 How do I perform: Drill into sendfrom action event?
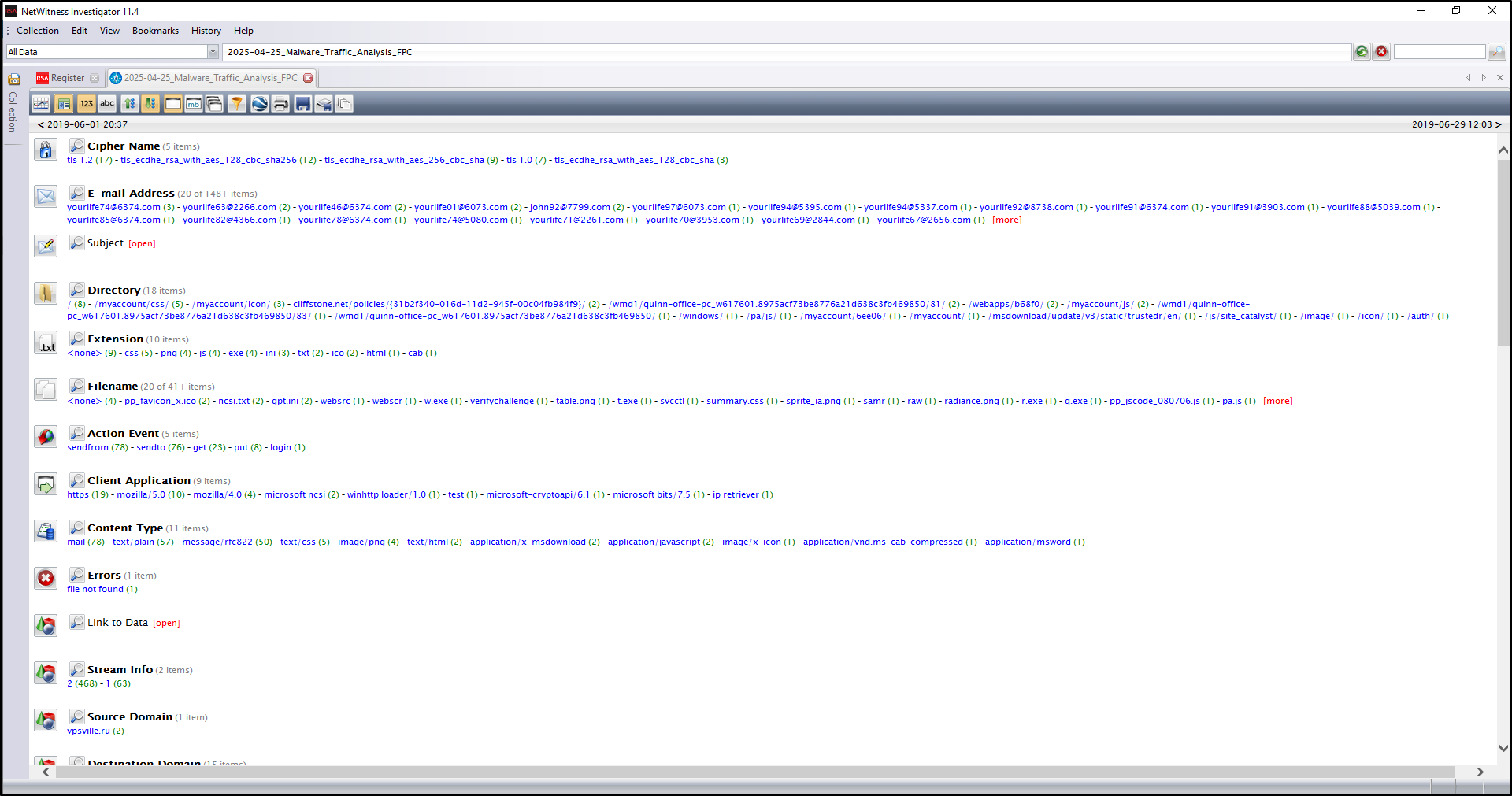tap(87, 448)
